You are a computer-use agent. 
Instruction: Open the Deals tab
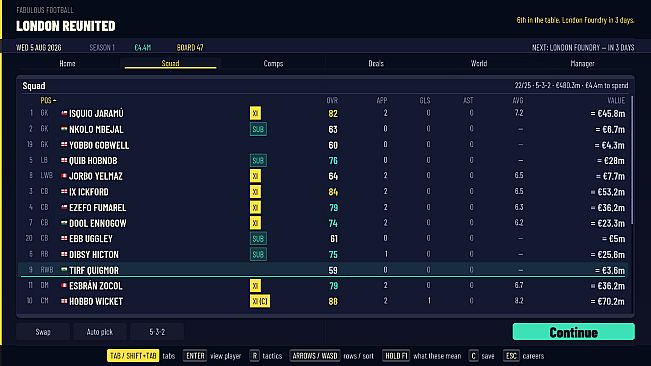376,63
